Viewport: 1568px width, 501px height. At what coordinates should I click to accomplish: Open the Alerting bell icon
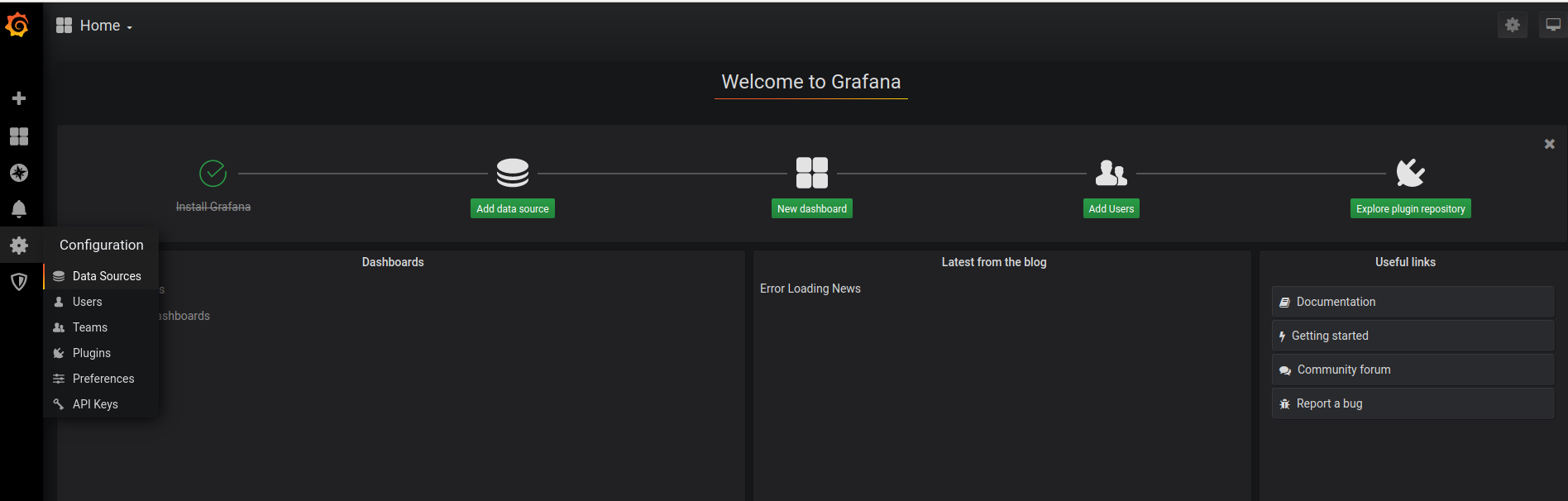point(19,209)
